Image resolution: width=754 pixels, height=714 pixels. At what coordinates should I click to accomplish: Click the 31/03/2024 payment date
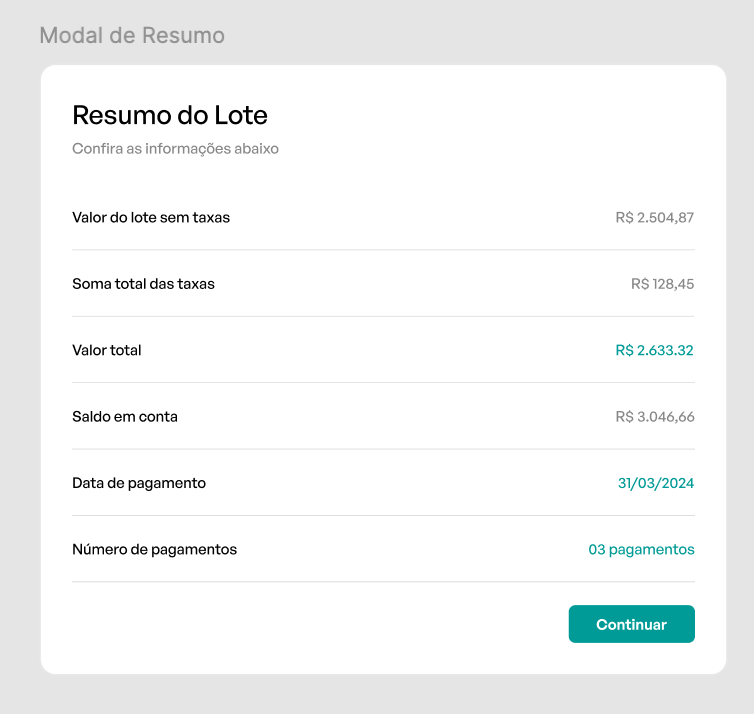click(x=655, y=483)
